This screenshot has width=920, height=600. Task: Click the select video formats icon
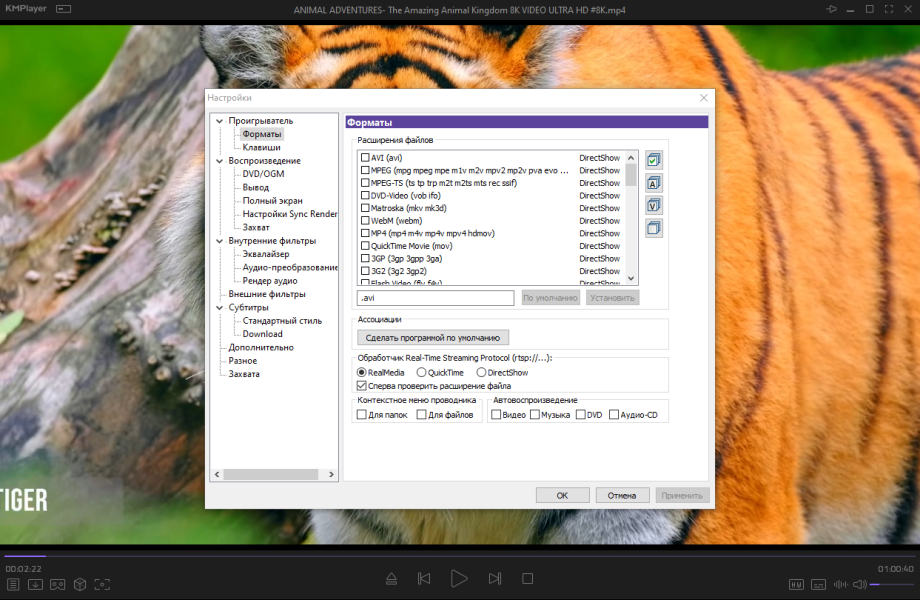[x=654, y=205]
